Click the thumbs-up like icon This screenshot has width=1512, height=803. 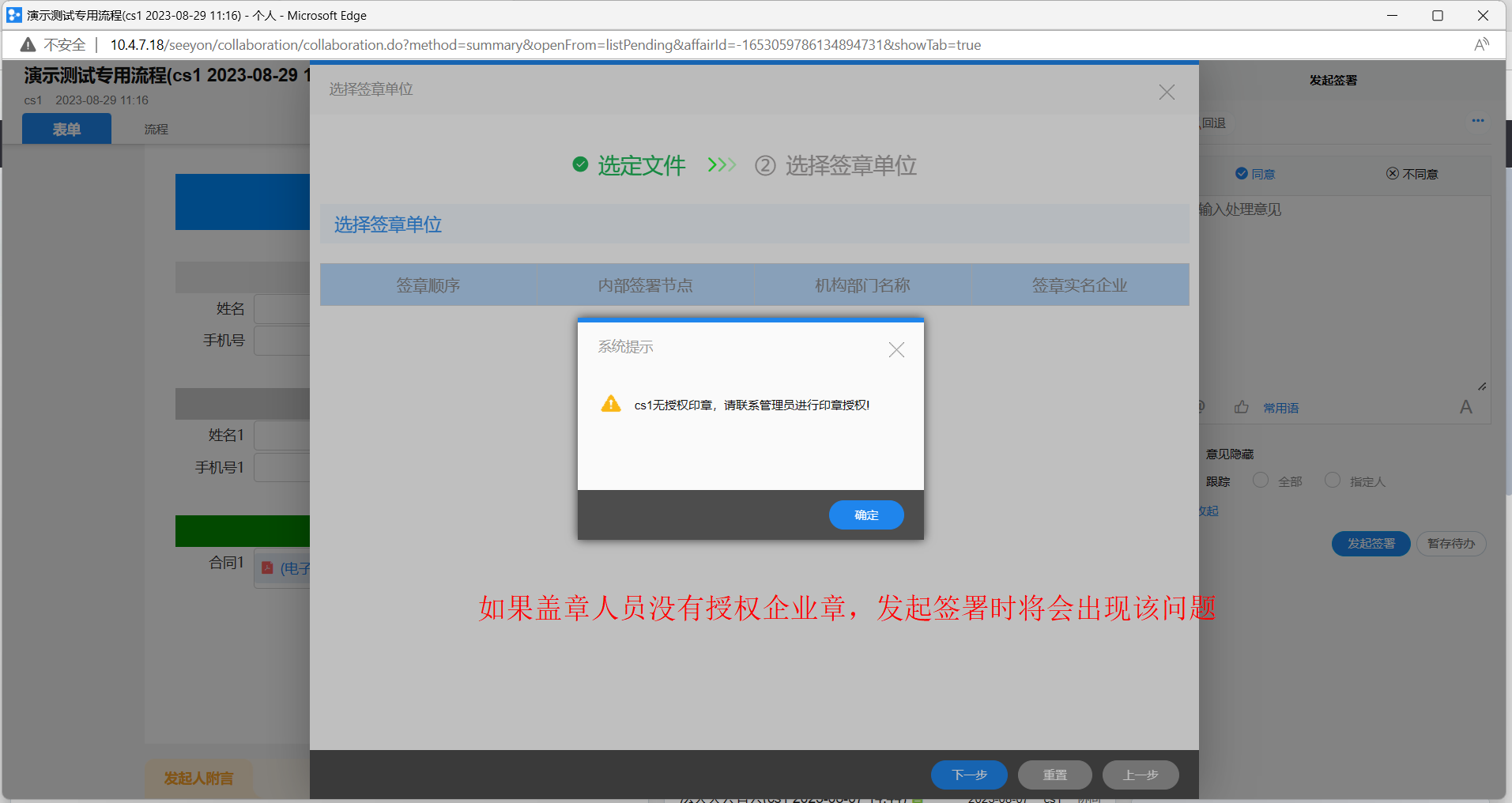(x=1242, y=407)
